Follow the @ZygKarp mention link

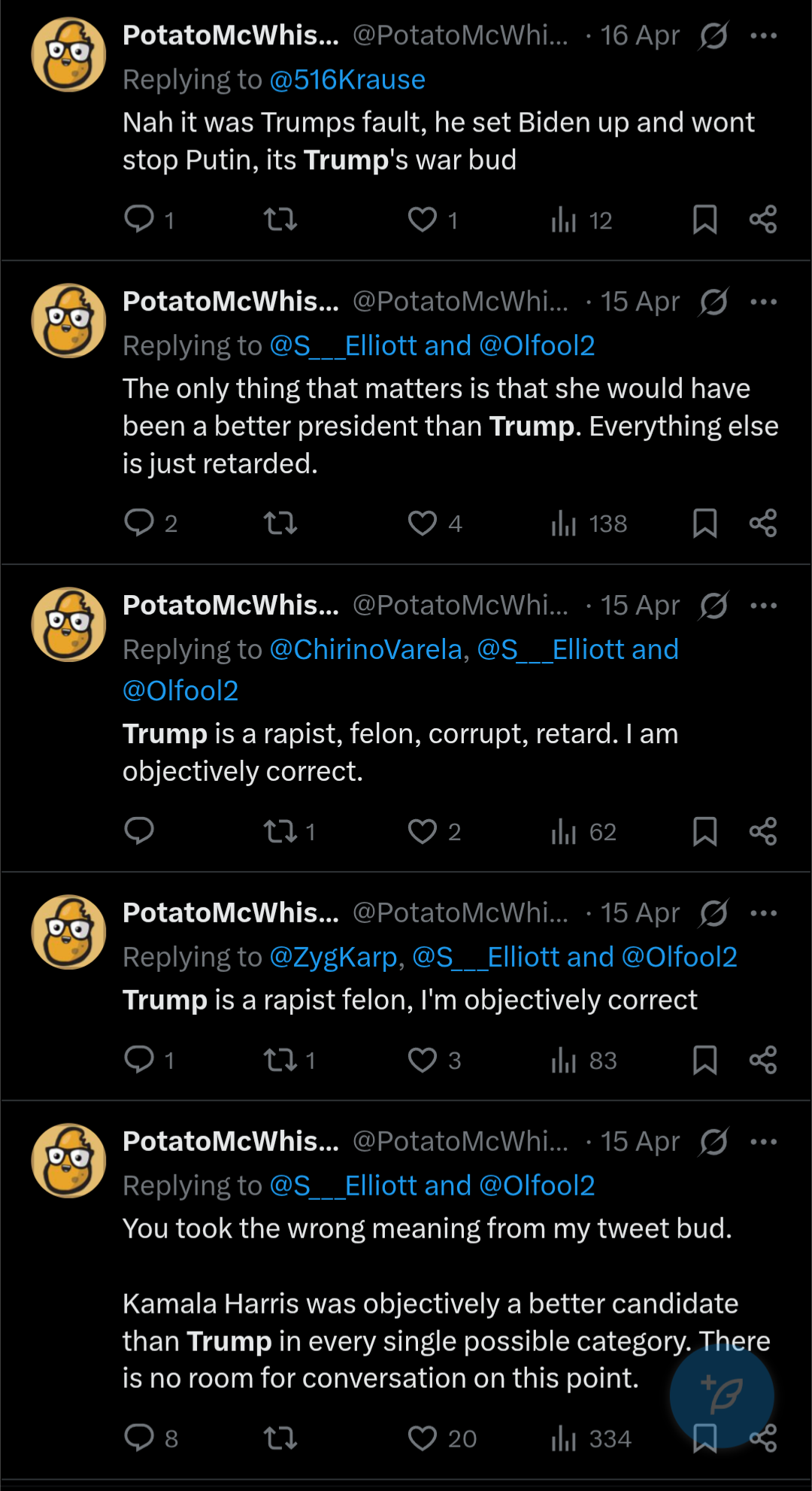click(333, 956)
